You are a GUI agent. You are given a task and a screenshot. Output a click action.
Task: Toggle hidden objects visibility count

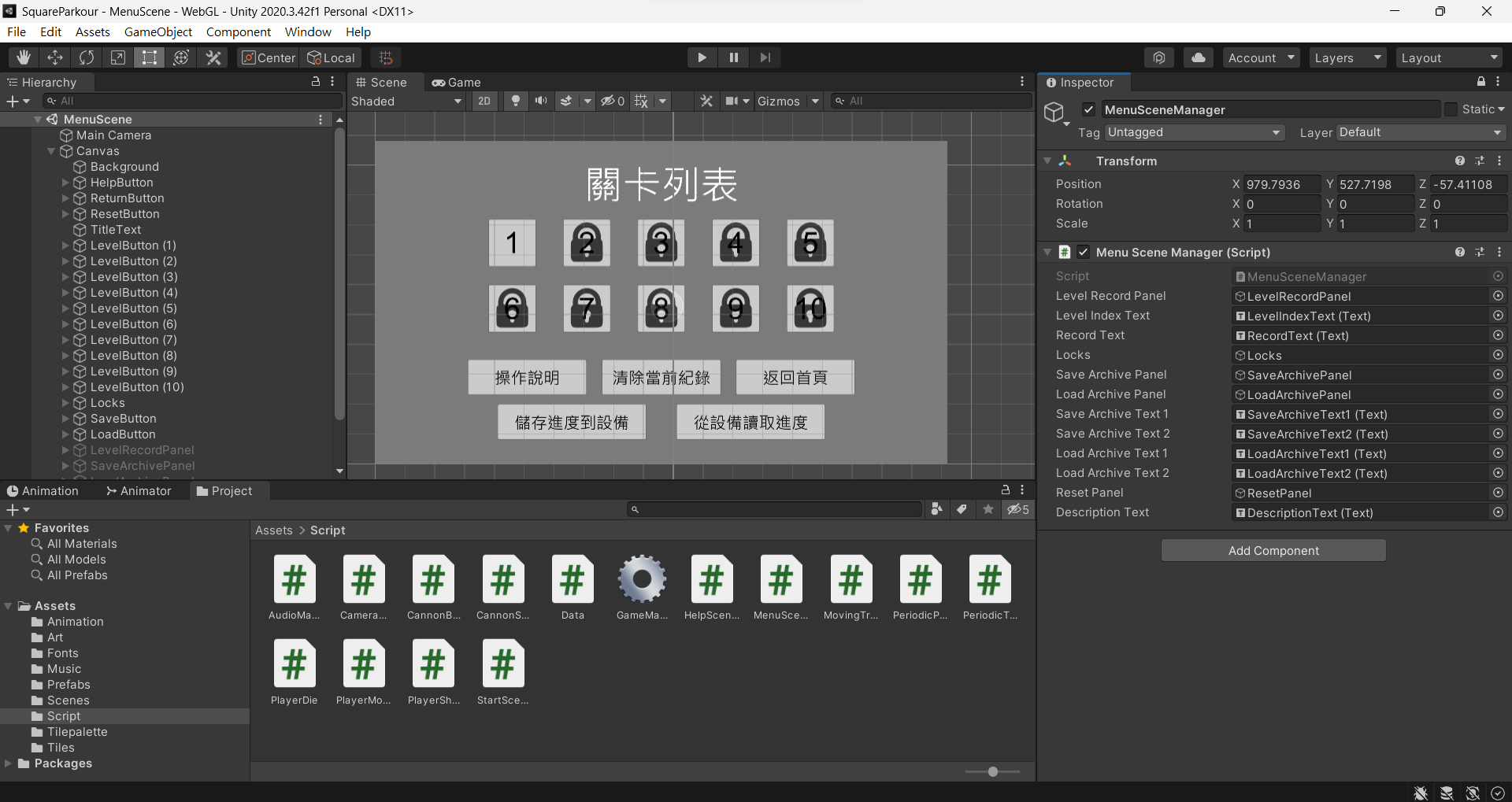click(x=613, y=101)
